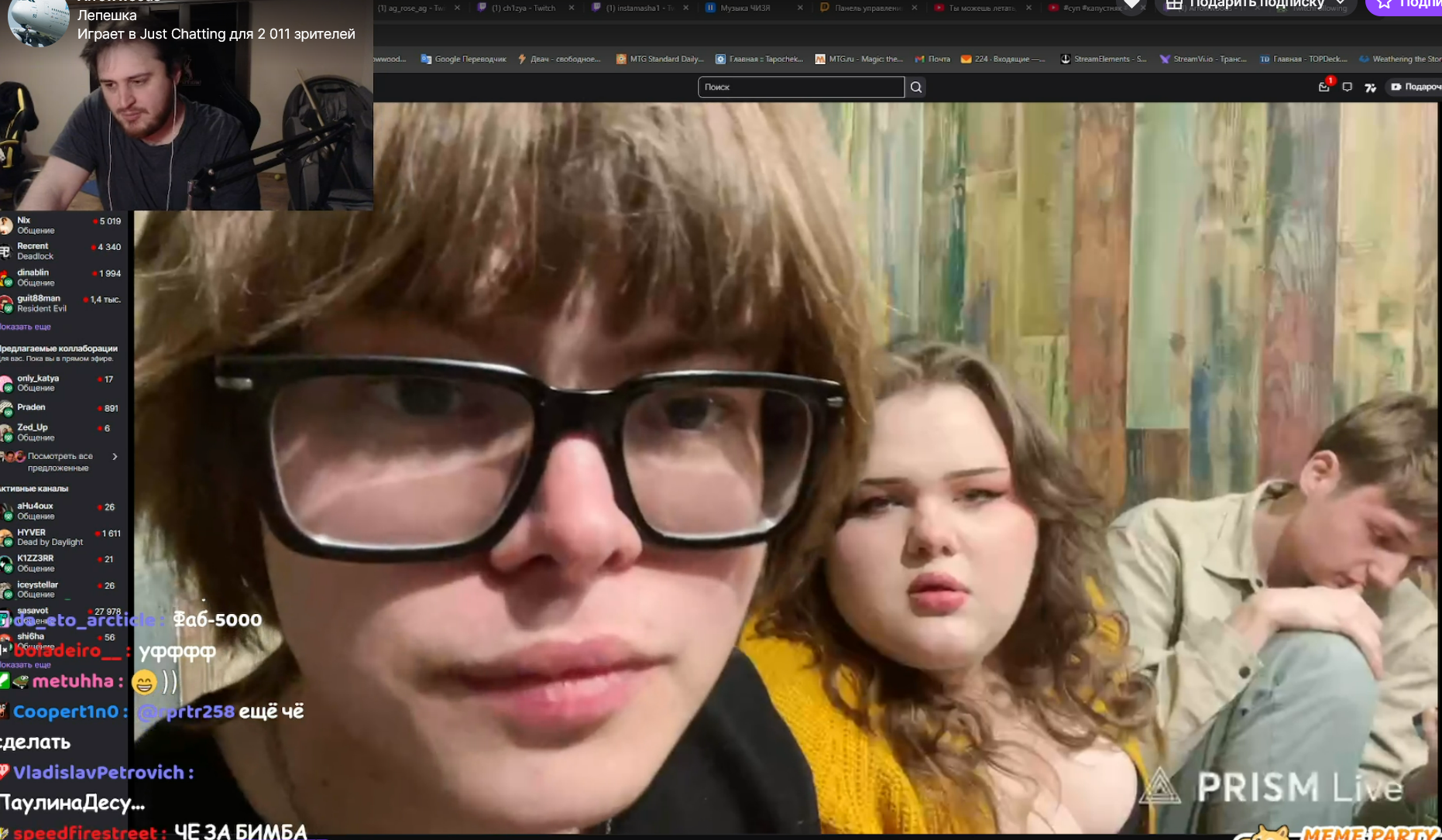The width and height of the screenshot is (1442, 840).
Task: Open the whispers speech-bubble icon
Action: (1348, 87)
